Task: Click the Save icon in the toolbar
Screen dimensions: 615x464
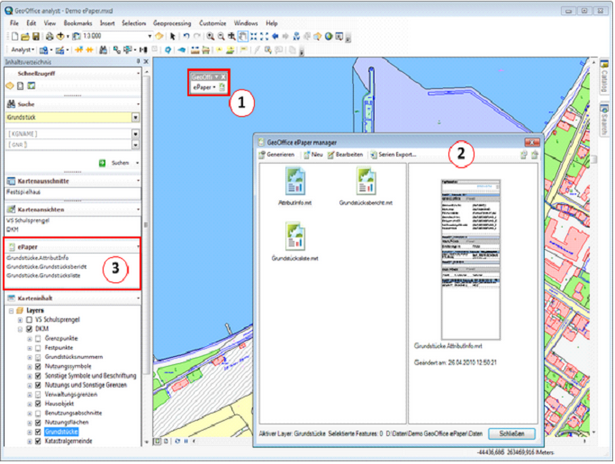Action: click(37, 36)
